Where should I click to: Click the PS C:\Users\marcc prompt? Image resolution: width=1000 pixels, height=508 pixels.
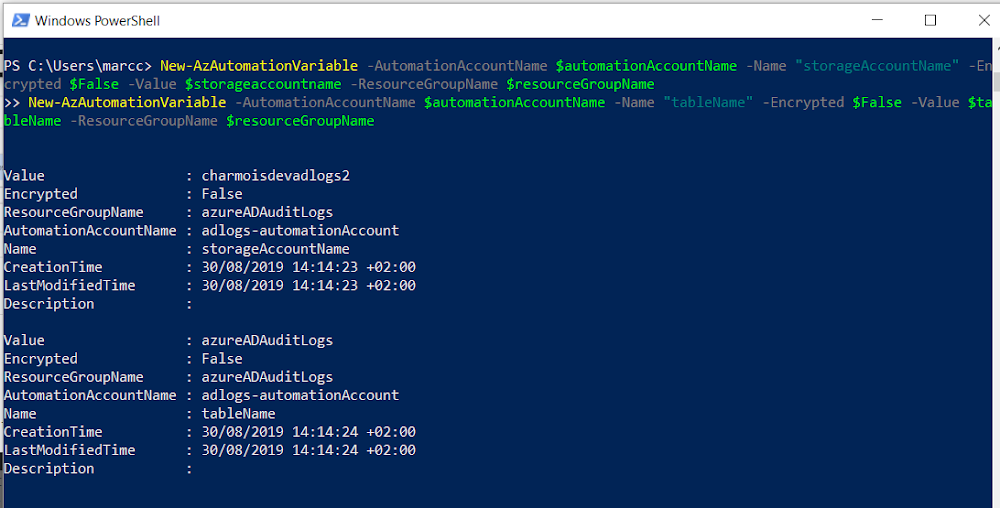tap(78, 66)
